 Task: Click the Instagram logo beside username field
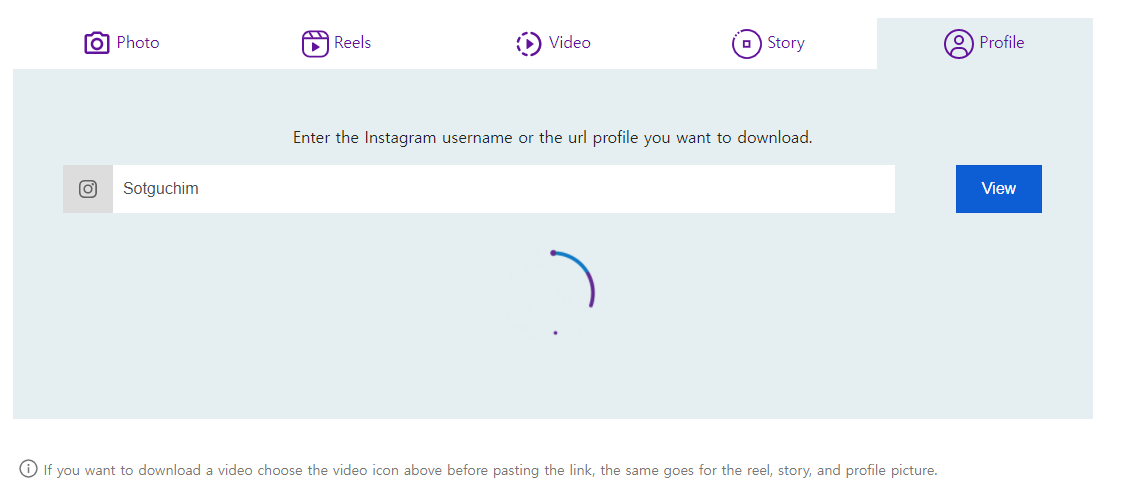pos(88,189)
